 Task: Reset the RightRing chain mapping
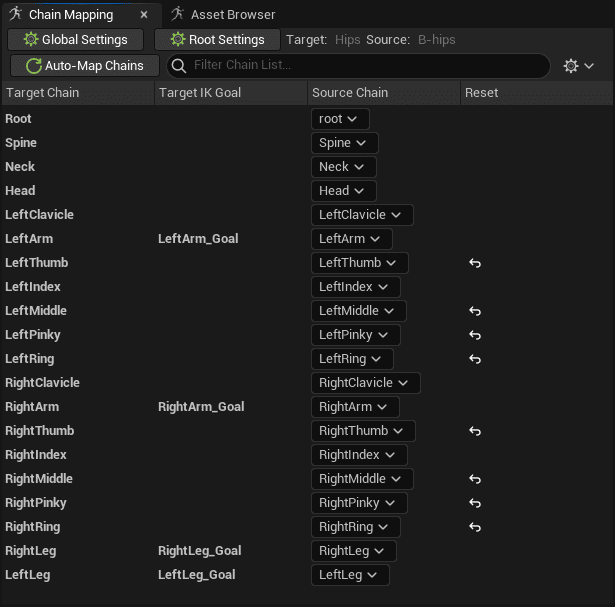click(x=475, y=527)
